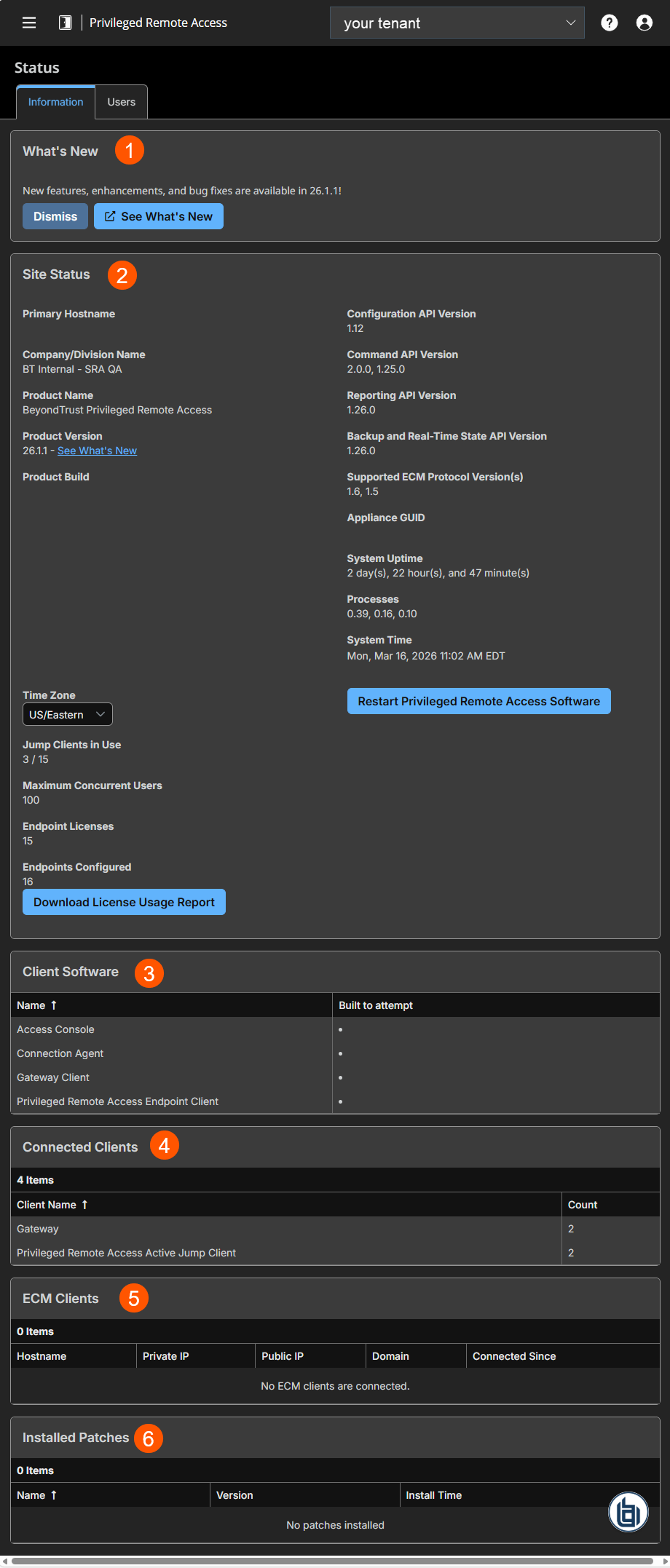The image size is (670, 1568).
Task: Click the Maximum Concurrent Users value 100
Action: point(31,800)
